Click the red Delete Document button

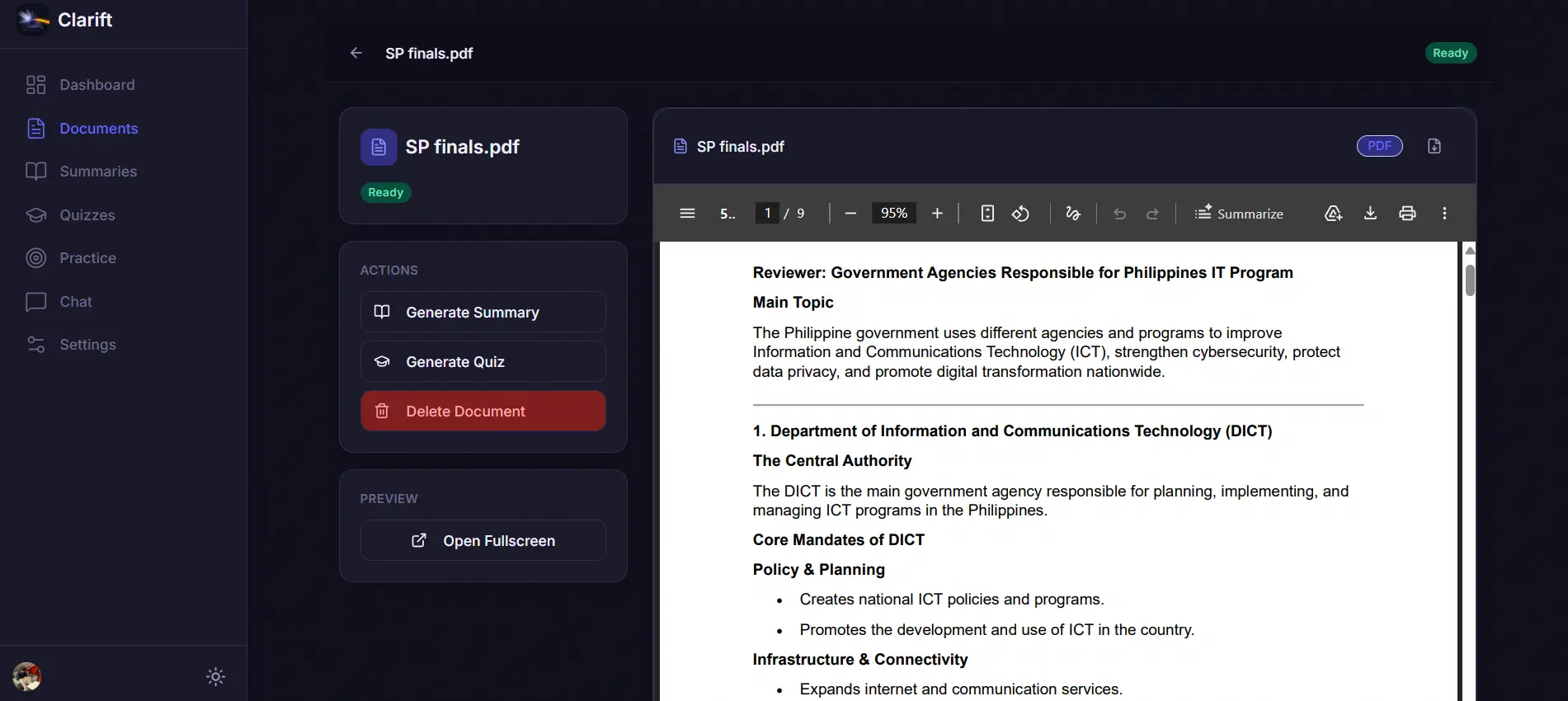[x=483, y=411]
